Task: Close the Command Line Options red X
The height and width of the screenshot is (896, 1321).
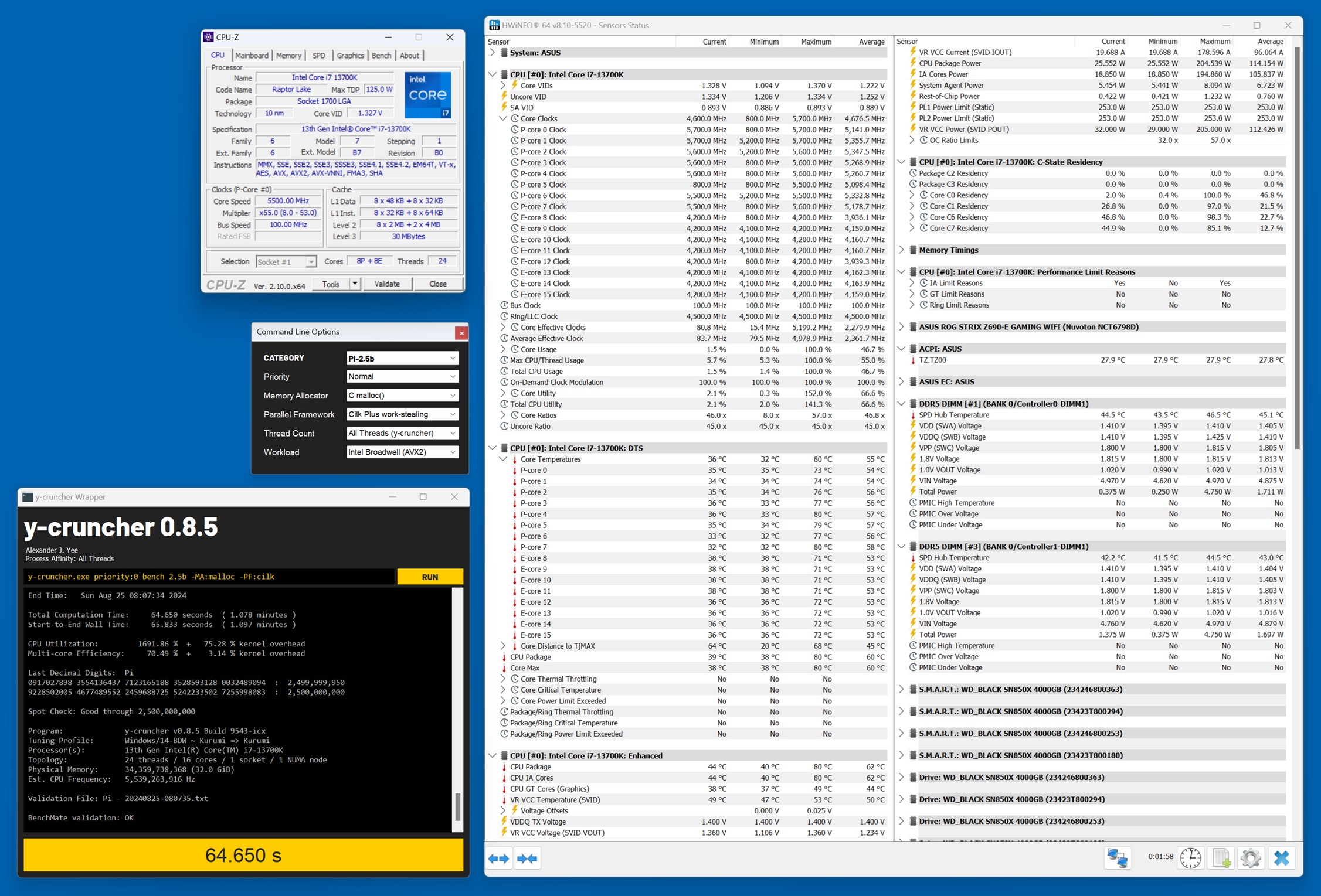Action: 461,333
